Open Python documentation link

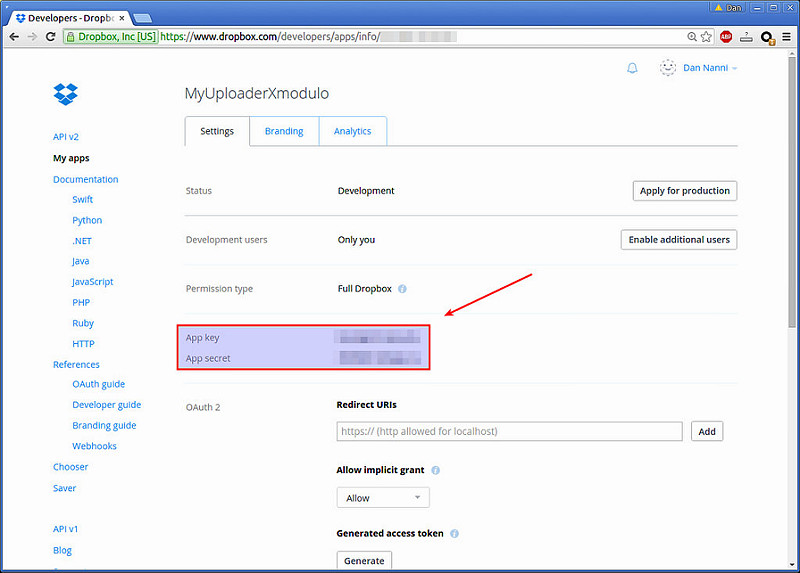87,220
